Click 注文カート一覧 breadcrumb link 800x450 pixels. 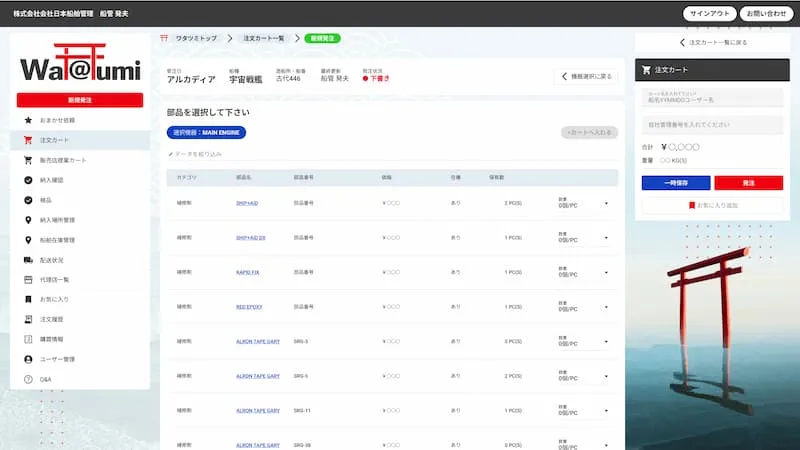pyautogui.click(x=264, y=38)
